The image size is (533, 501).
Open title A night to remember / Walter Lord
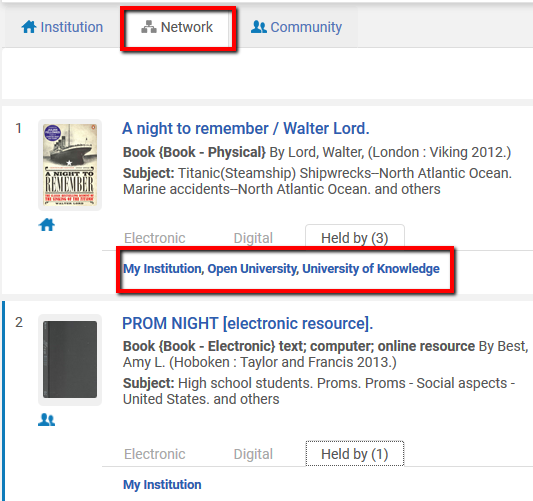point(246,129)
